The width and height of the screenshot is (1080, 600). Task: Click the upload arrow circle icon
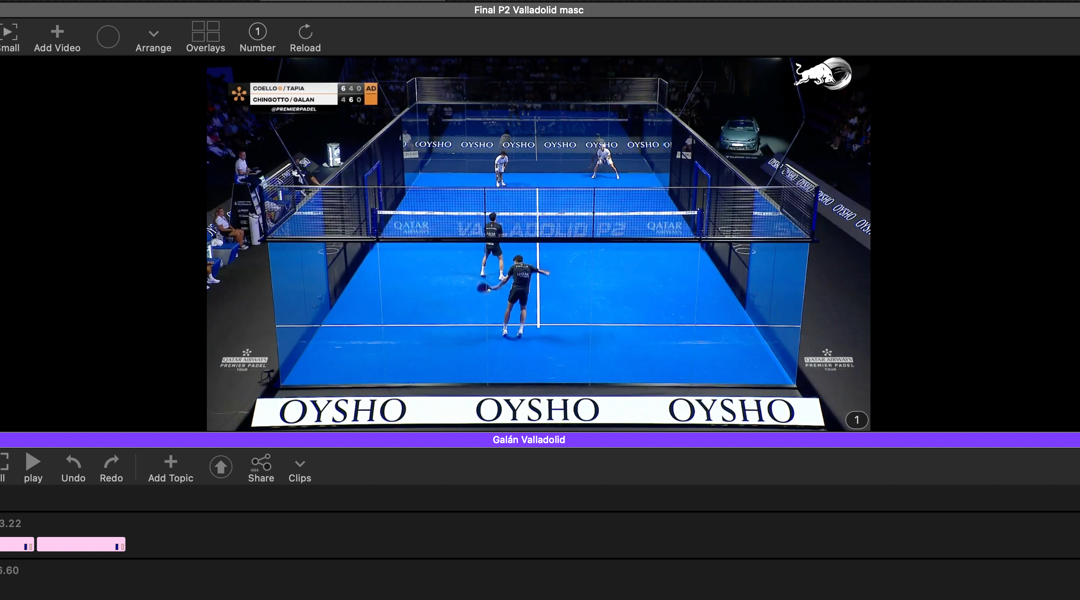click(220, 467)
